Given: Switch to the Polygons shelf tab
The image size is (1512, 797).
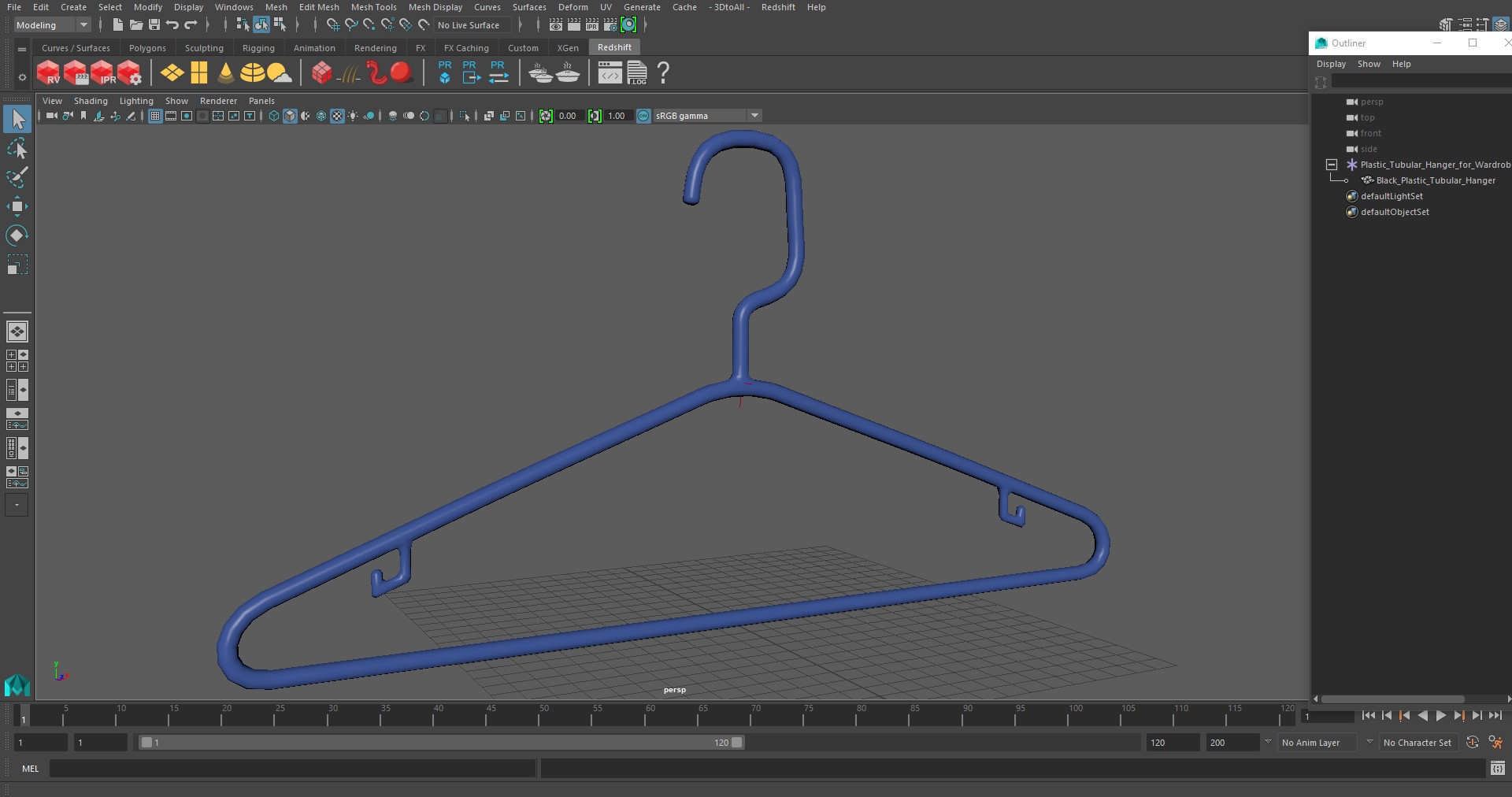Looking at the screenshot, I should pyautogui.click(x=147, y=48).
